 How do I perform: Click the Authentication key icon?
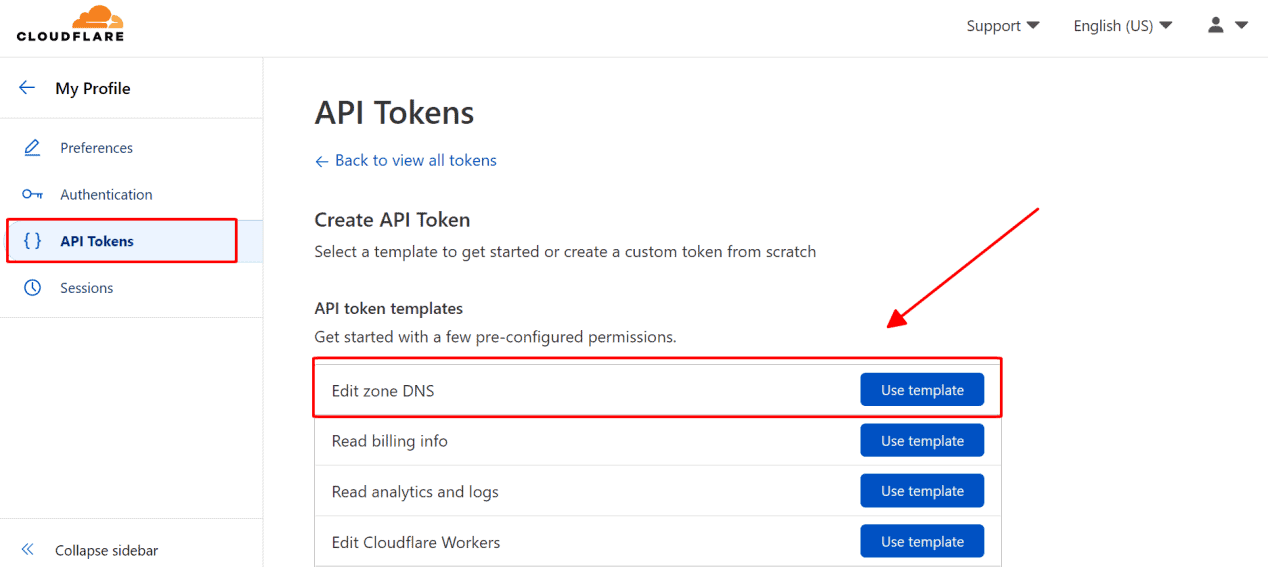(x=32, y=195)
